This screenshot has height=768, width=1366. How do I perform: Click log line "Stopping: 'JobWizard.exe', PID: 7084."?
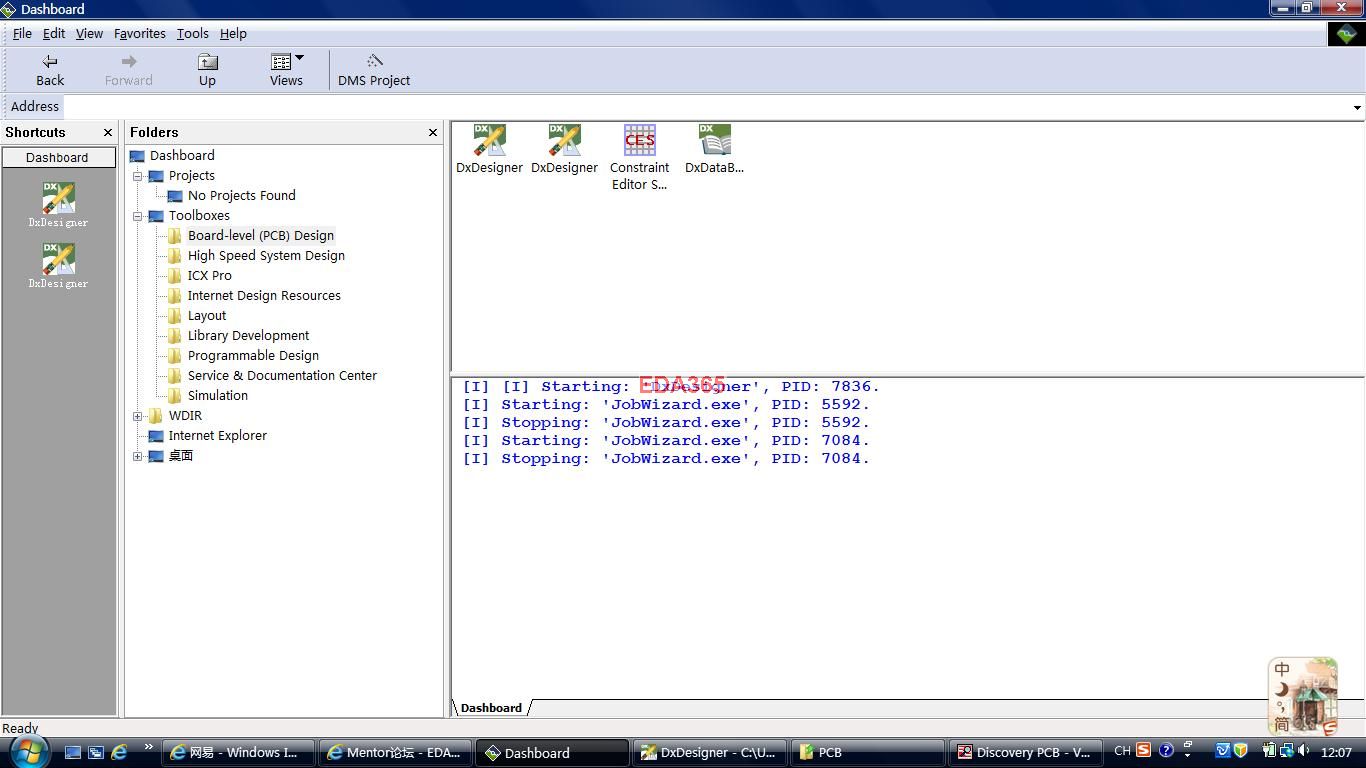tap(666, 459)
